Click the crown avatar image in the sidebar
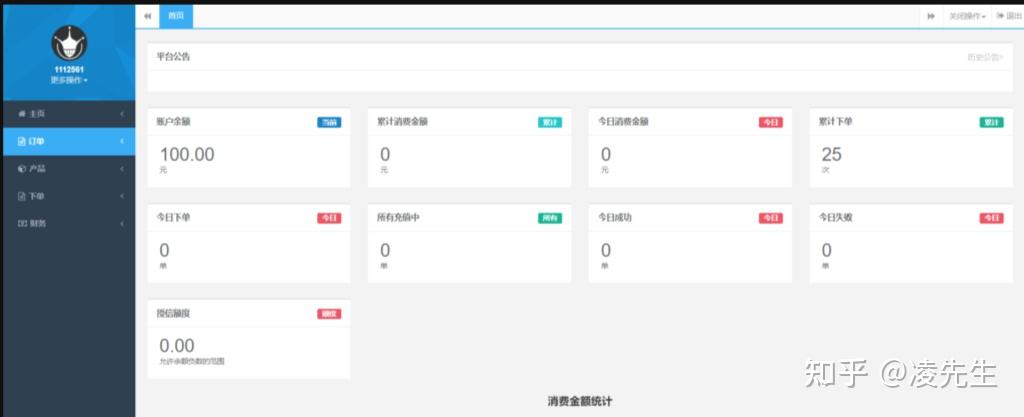This screenshot has height=417, width=1024. (x=69, y=43)
